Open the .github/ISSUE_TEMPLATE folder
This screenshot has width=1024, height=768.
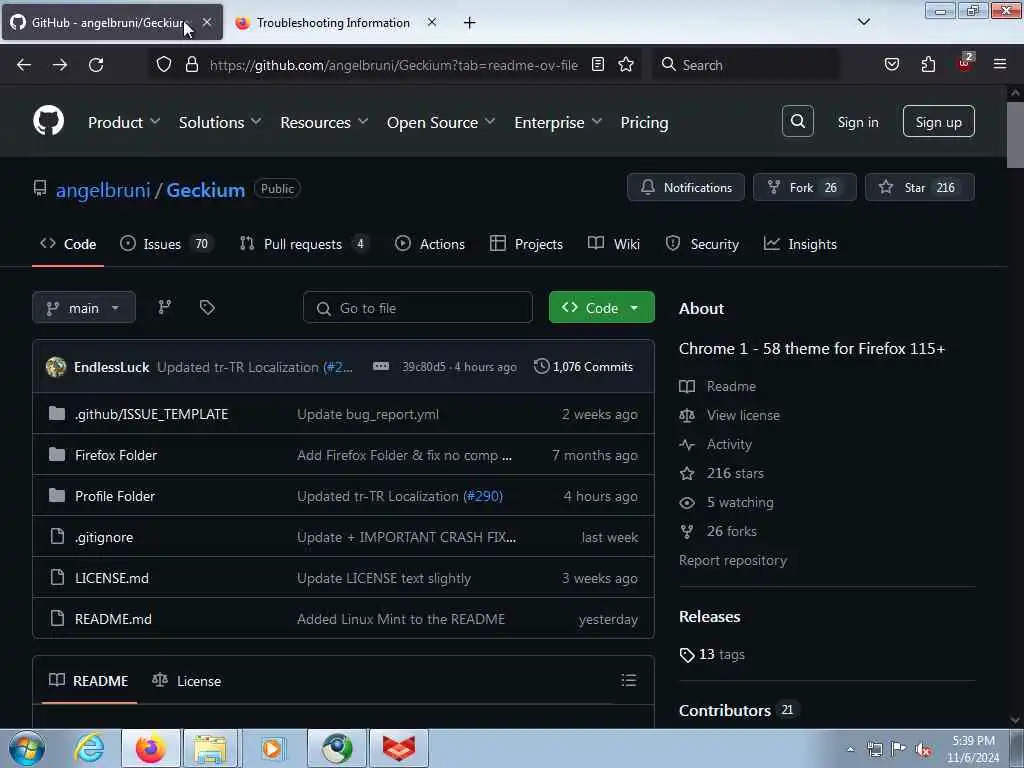tap(152, 414)
